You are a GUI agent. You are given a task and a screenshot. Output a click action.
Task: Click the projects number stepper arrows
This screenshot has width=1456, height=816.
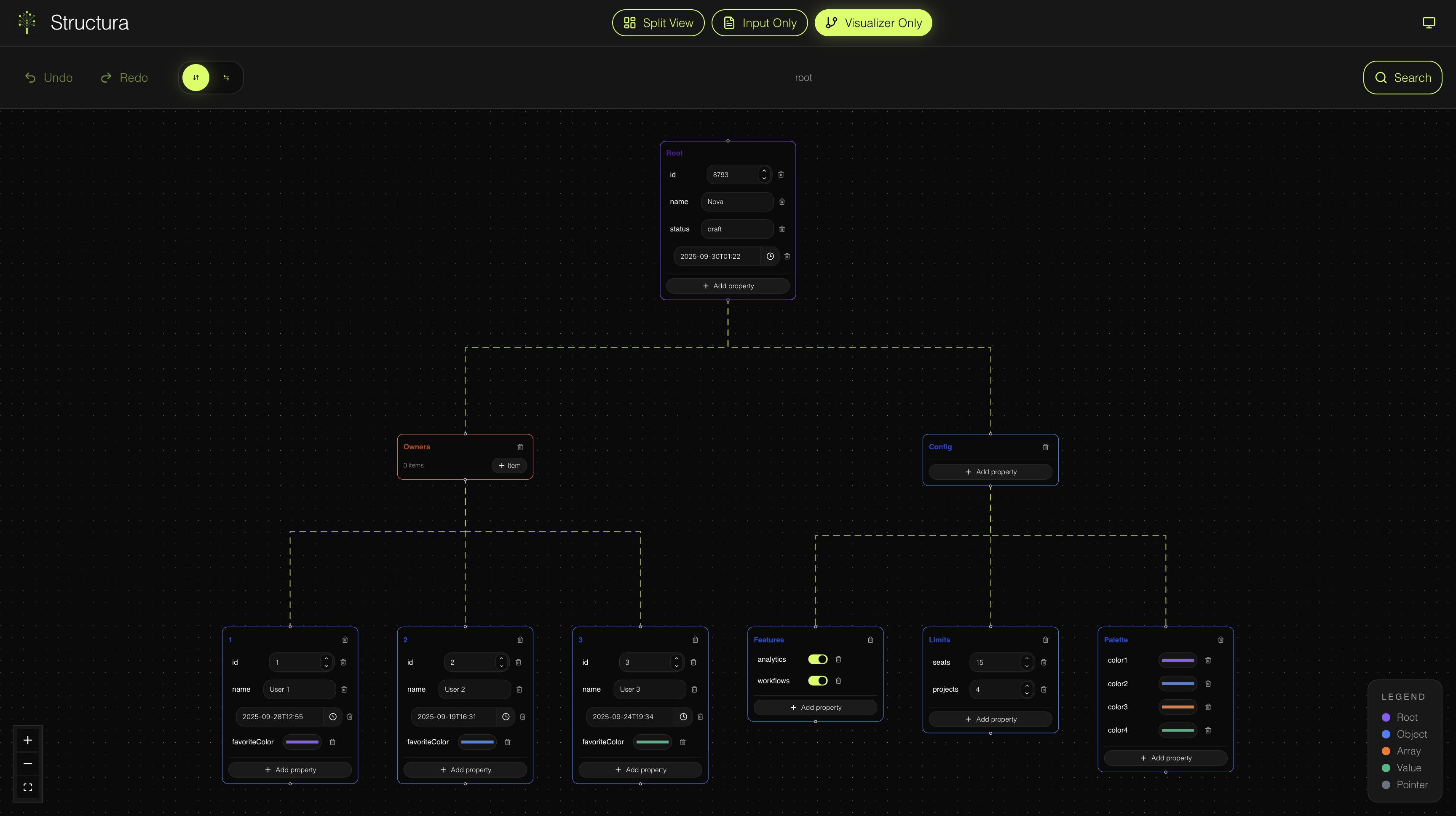[1026, 689]
